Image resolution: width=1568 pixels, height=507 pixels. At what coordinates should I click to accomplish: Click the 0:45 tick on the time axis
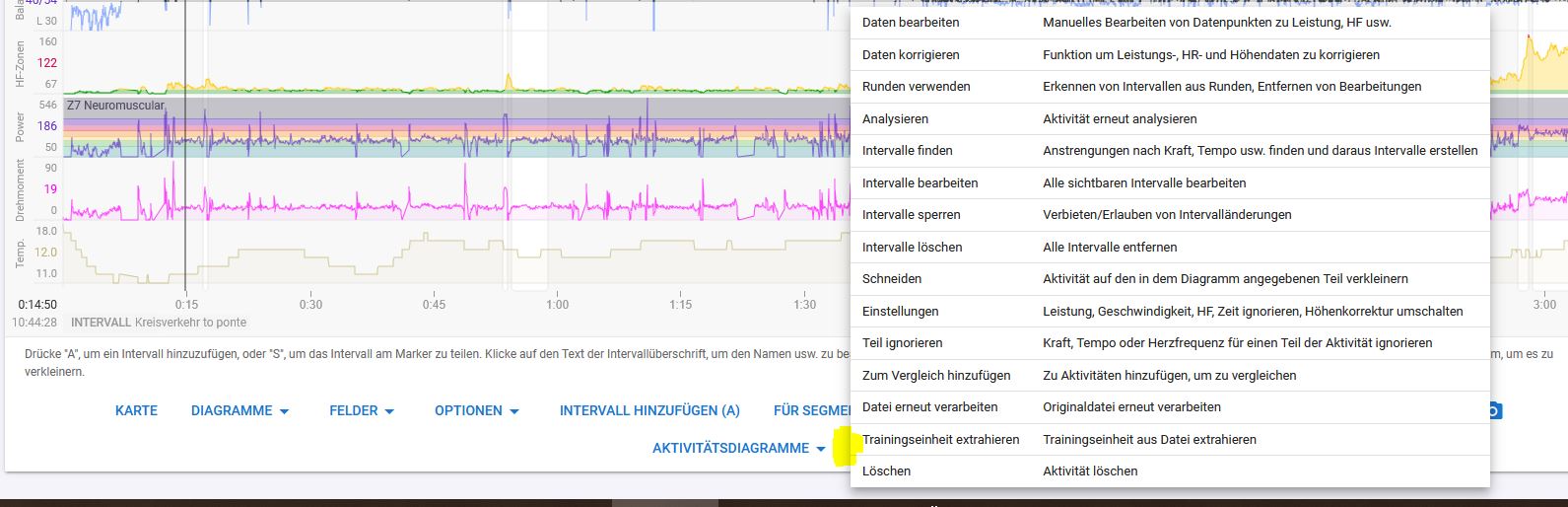[x=434, y=305]
